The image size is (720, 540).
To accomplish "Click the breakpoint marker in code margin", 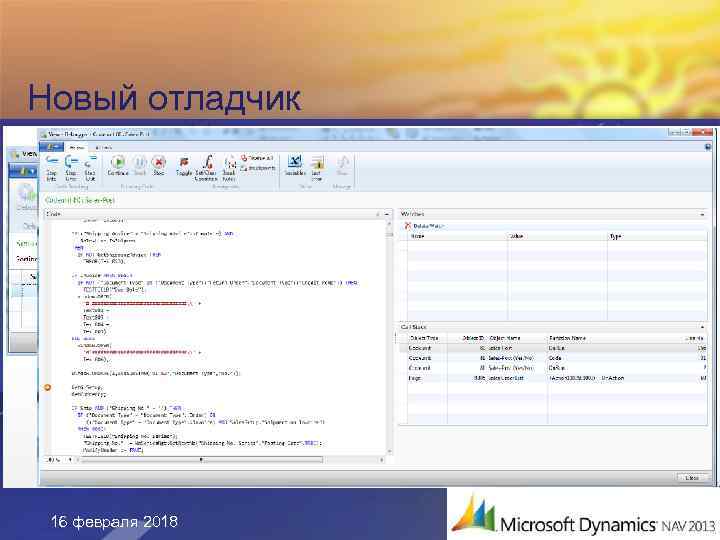I will (47, 388).
